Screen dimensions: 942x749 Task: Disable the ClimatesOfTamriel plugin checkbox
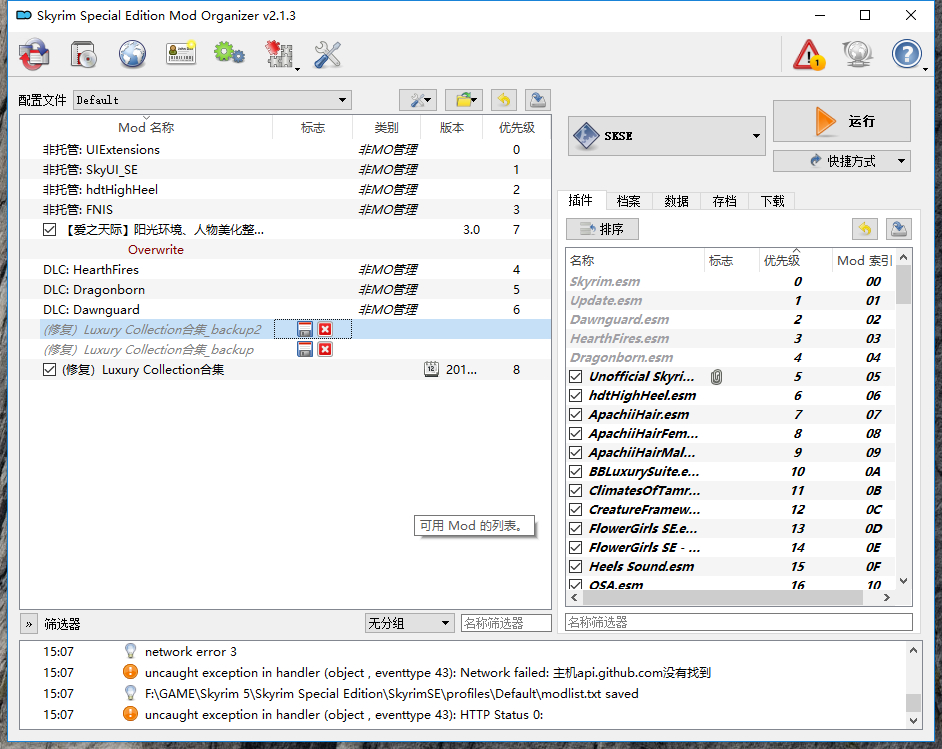(x=576, y=491)
